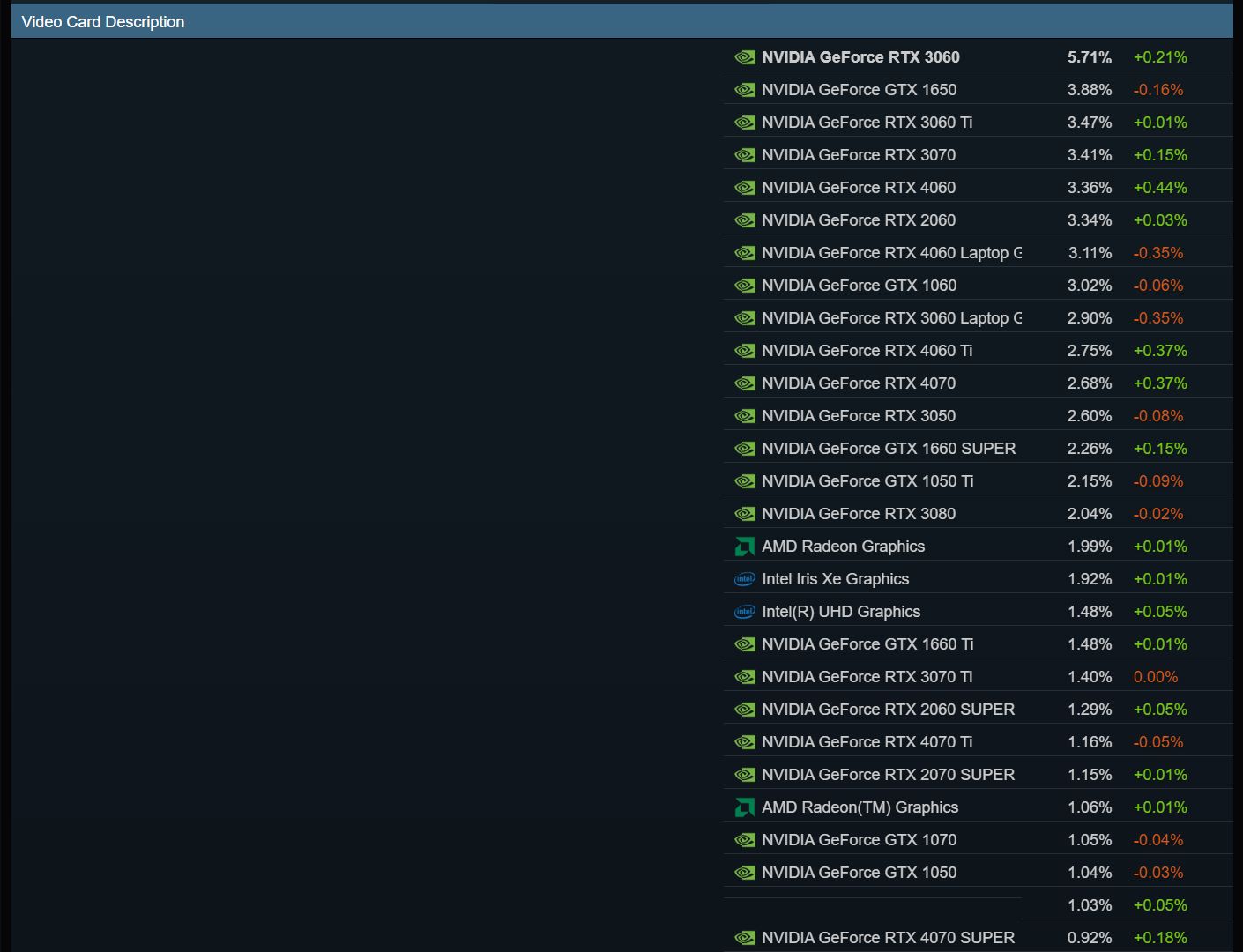
Task: Click the 5.71% share value for RTX 3060
Action: point(1090,57)
